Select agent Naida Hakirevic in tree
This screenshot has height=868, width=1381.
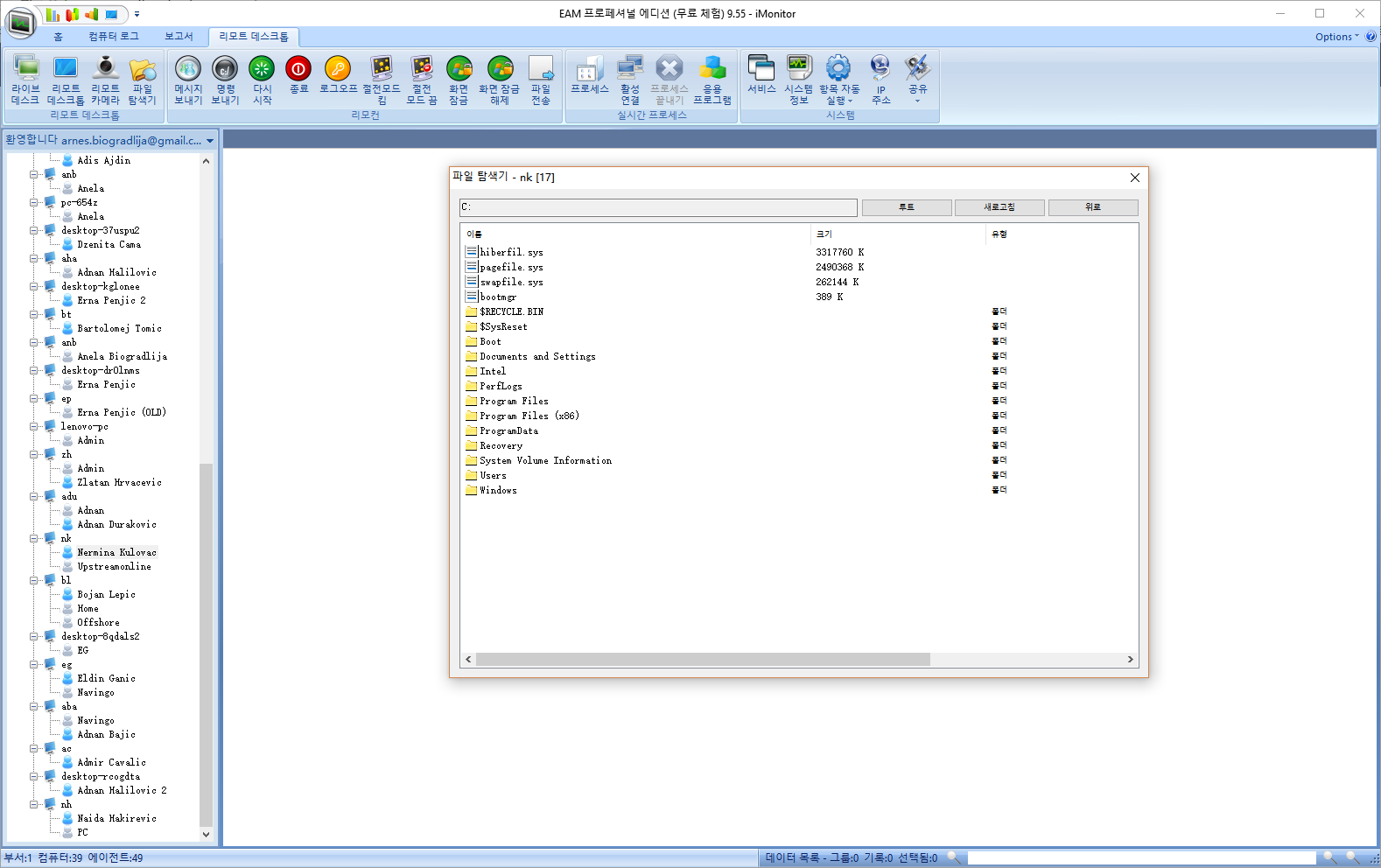tap(116, 818)
